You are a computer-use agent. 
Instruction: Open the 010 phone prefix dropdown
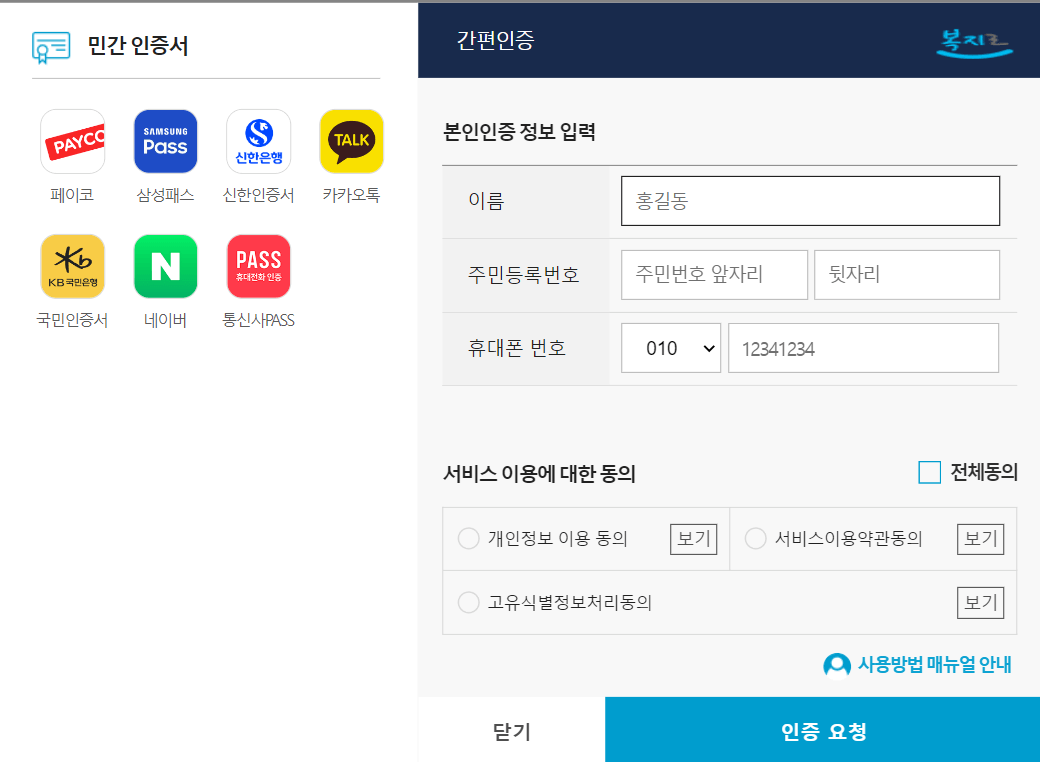pos(671,348)
